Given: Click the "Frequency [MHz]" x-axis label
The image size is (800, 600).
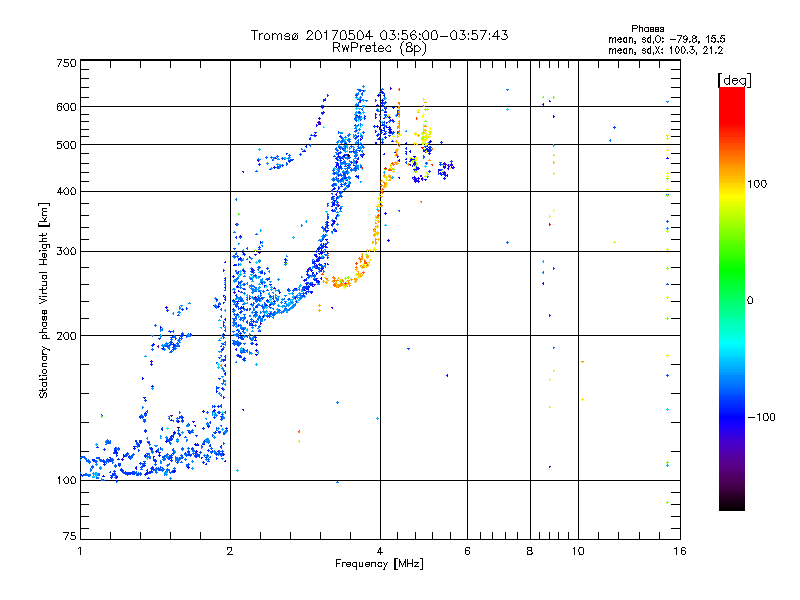Looking at the screenshot, I should coord(379,565).
